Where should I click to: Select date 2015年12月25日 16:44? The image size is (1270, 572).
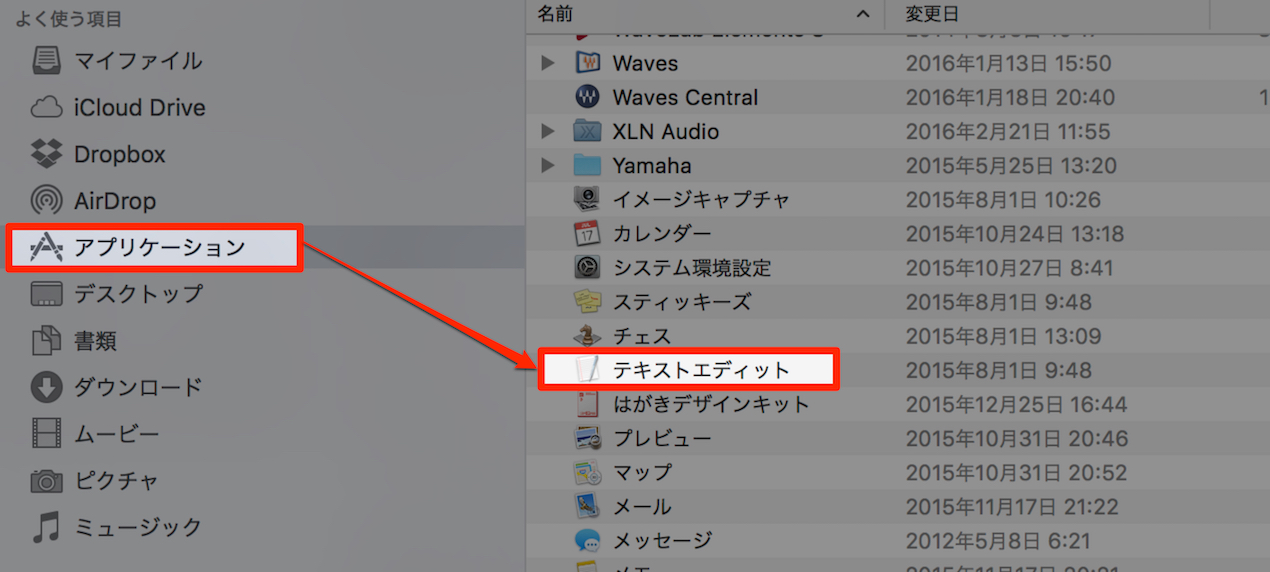pos(1016,404)
